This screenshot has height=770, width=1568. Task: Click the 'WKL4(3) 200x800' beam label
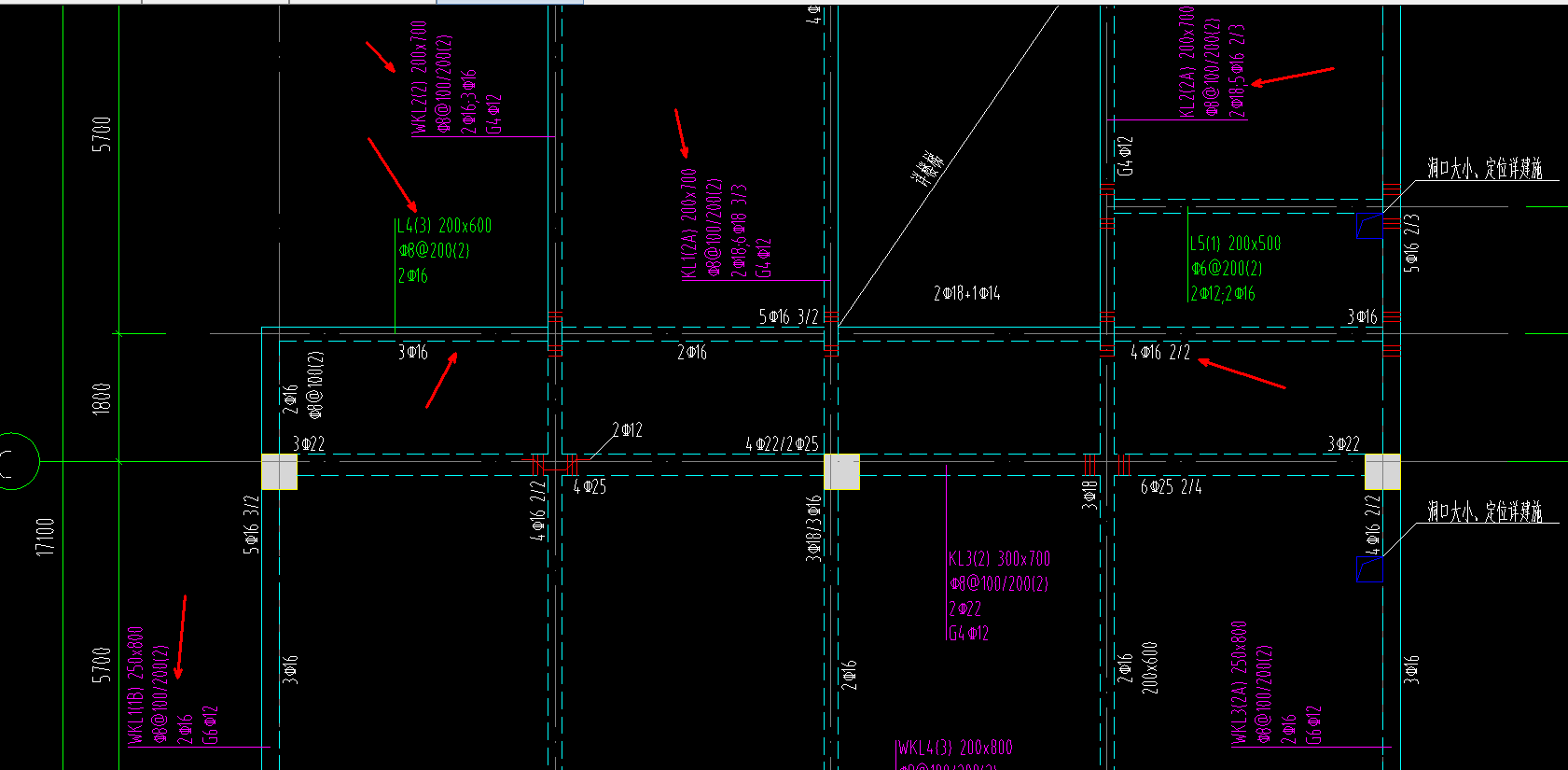click(955, 748)
